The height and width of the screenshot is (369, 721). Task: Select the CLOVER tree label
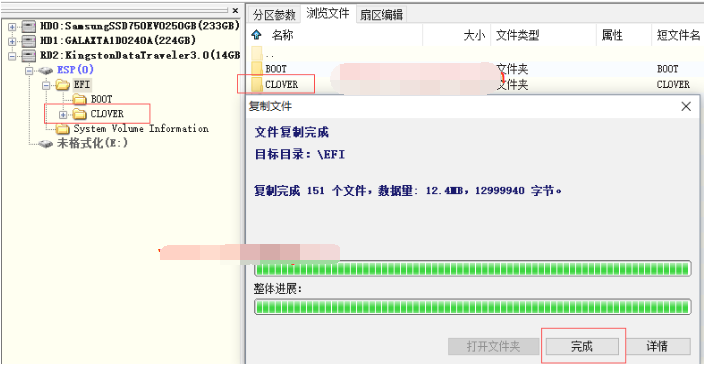[x=107, y=114]
